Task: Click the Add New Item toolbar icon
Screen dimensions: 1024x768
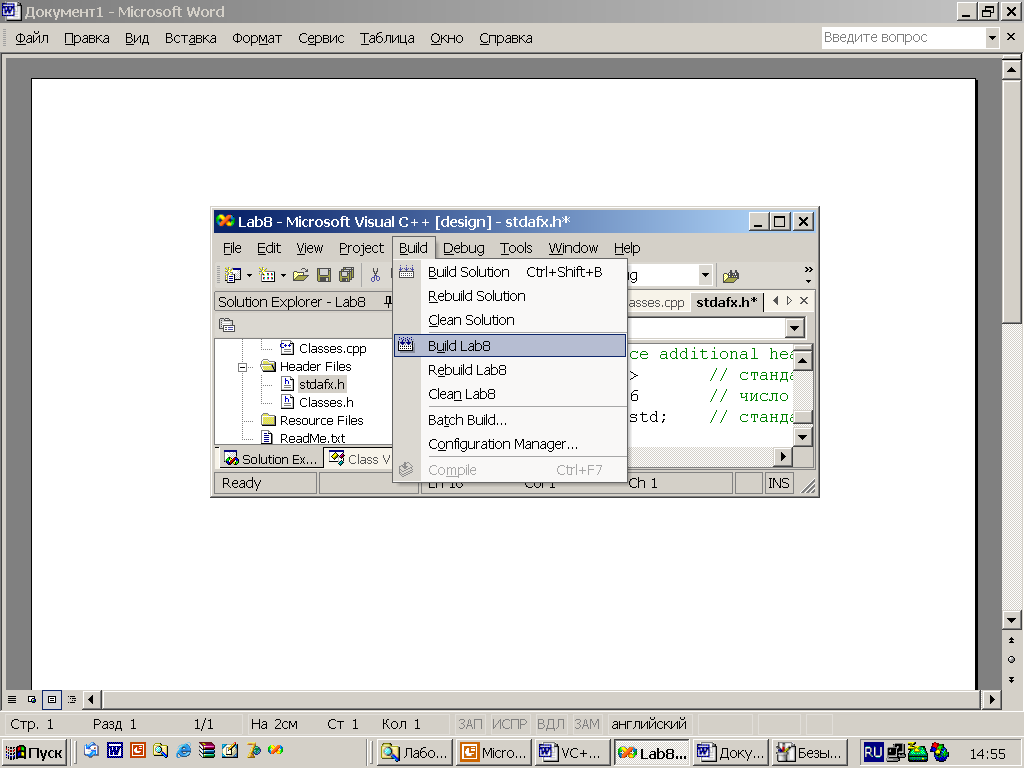Action: [x=267, y=276]
